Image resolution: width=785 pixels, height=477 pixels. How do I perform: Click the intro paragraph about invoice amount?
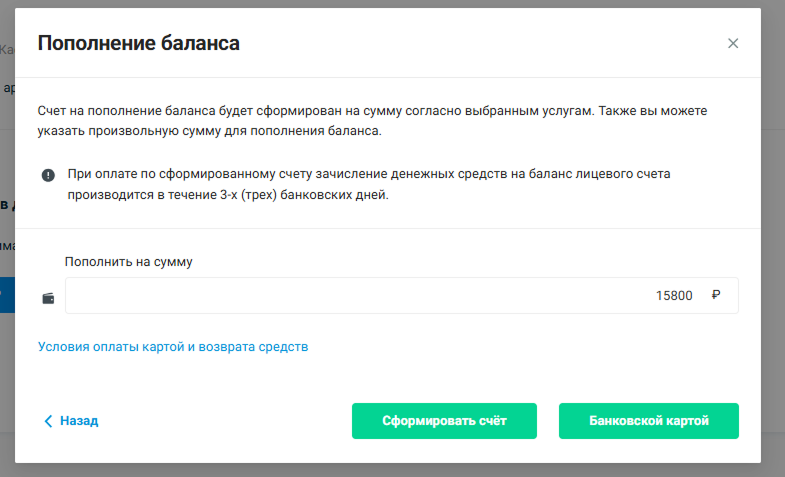point(372,121)
